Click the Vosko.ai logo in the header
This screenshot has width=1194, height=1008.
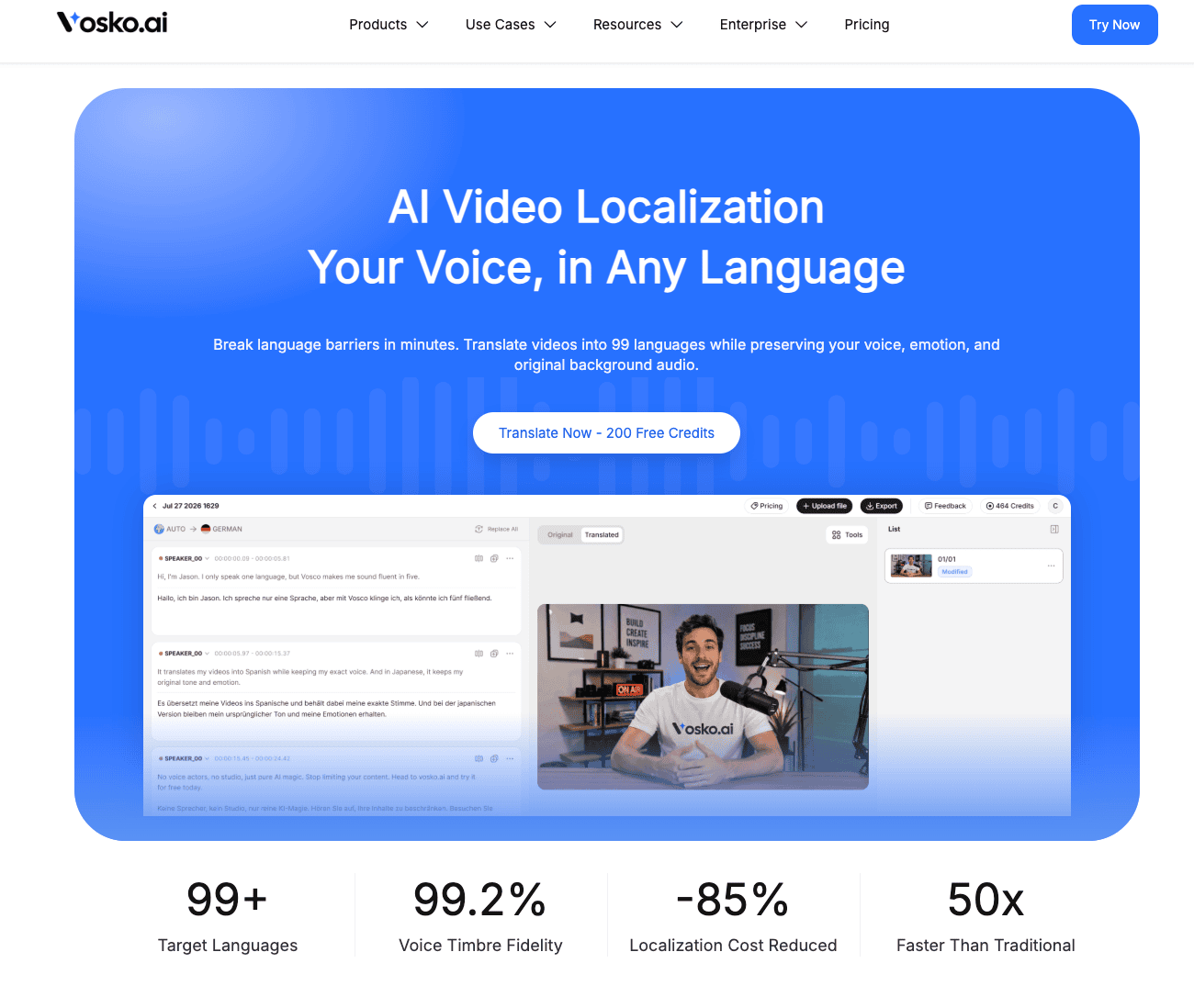tap(112, 22)
